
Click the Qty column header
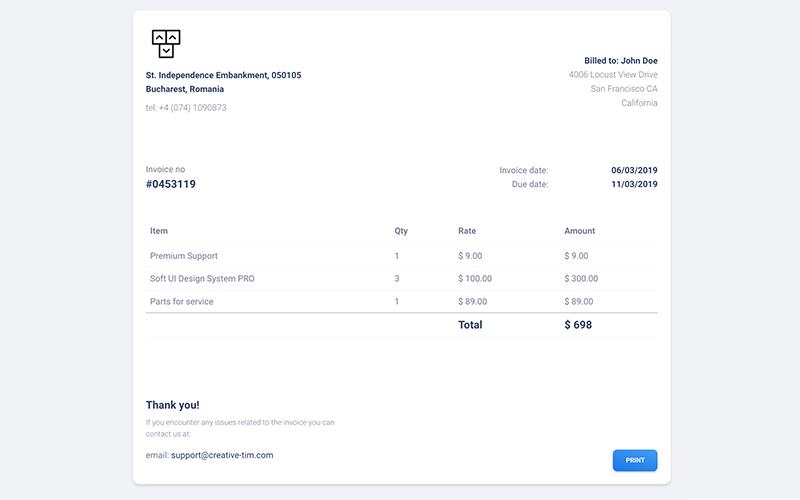[x=401, y=231]
